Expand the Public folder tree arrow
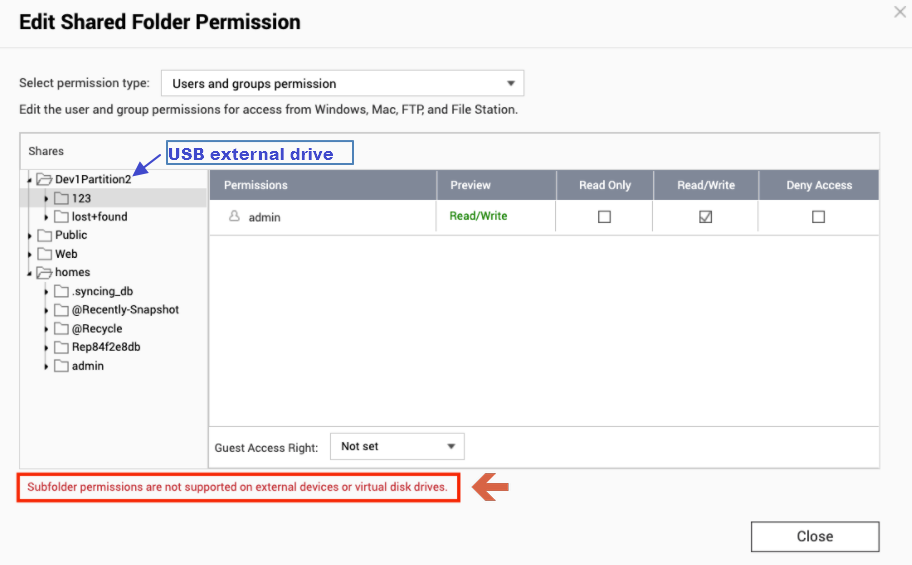The height and width of the screenshot is (565, 912). point(29,236)
